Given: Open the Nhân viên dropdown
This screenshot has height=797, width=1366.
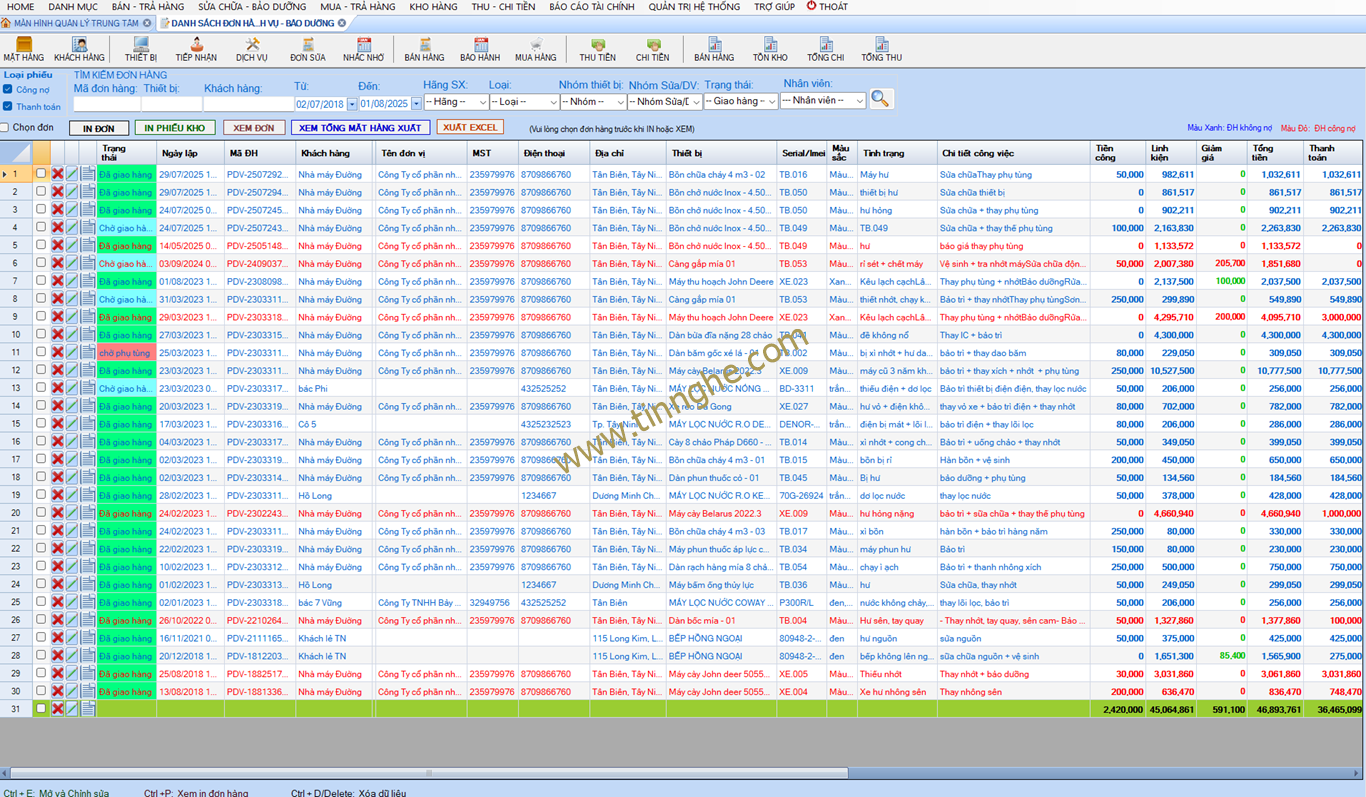Looking at the screenshot, I should tap(822, 100).
